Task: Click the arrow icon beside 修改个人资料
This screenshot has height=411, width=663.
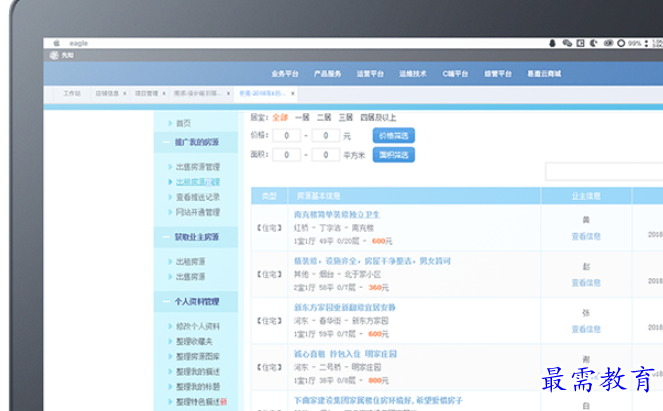Action: [170, 326]
